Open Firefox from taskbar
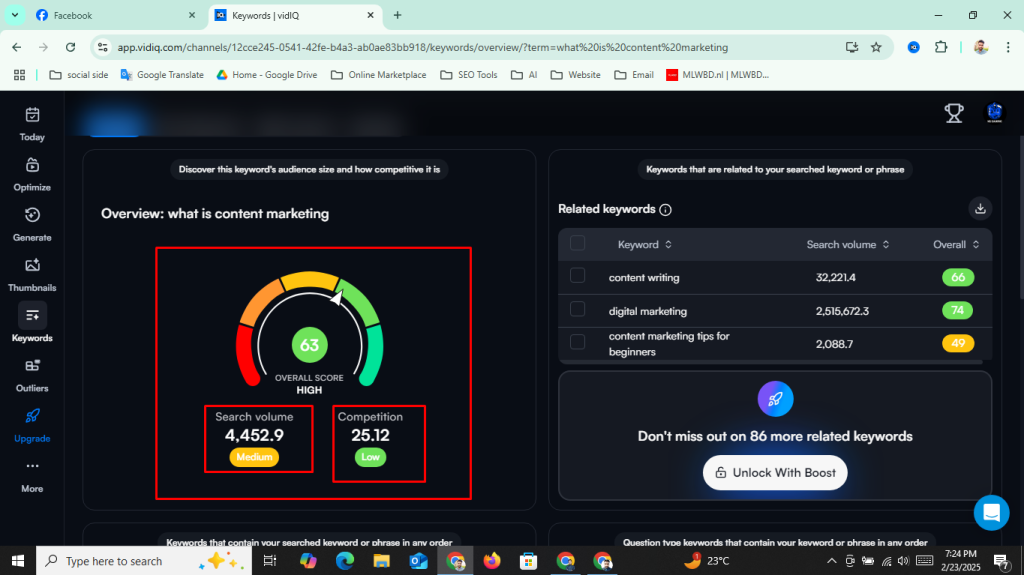The width and height of the screenshot is (1024, 575). [x=492, y=561]
